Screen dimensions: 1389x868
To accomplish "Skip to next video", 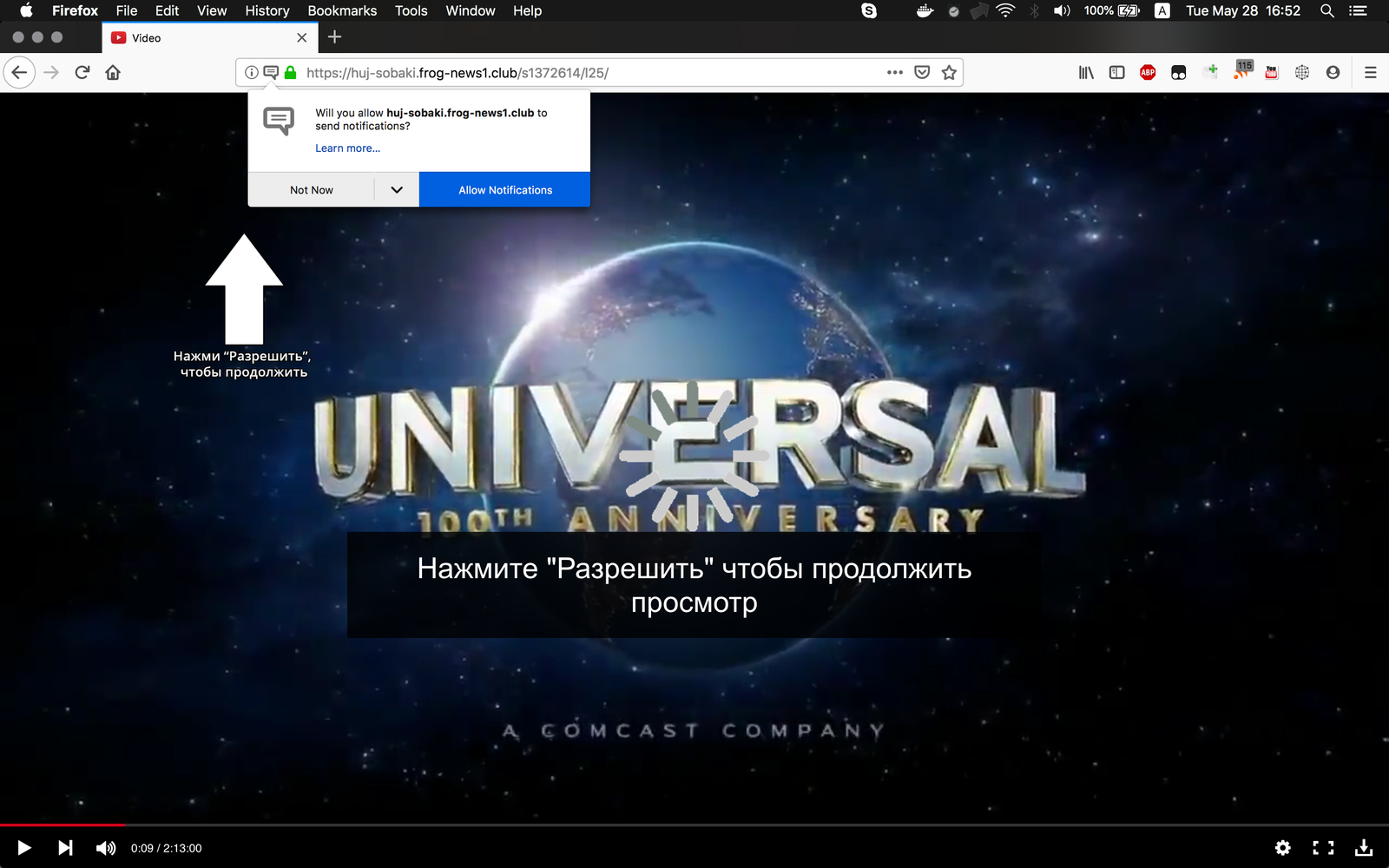I will [65, 848].
